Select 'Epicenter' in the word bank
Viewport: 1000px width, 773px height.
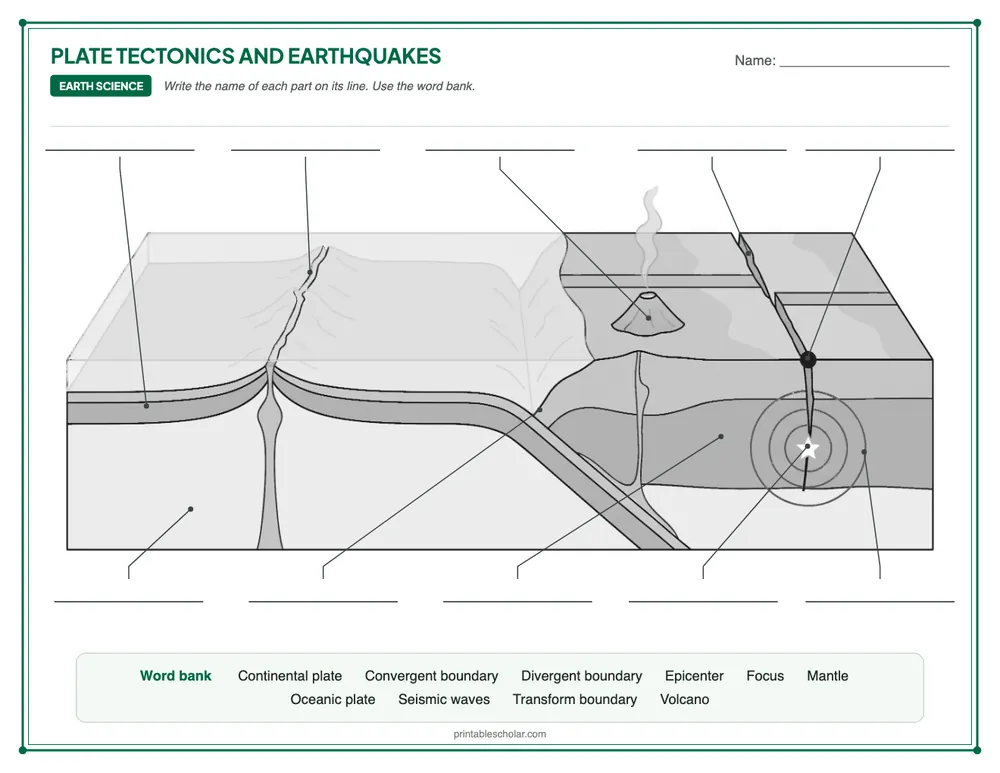tap(694, 675)
